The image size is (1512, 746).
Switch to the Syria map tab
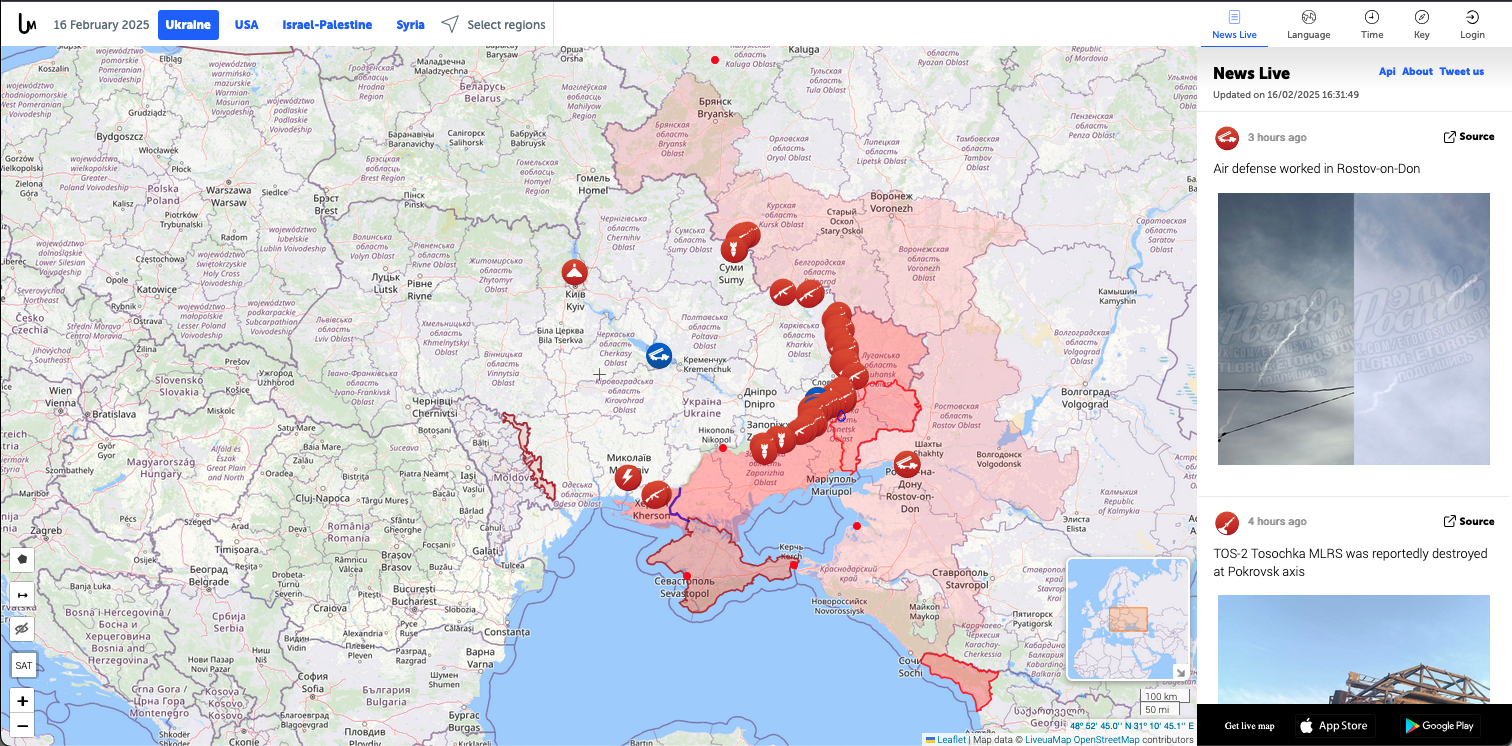point(410,25)
